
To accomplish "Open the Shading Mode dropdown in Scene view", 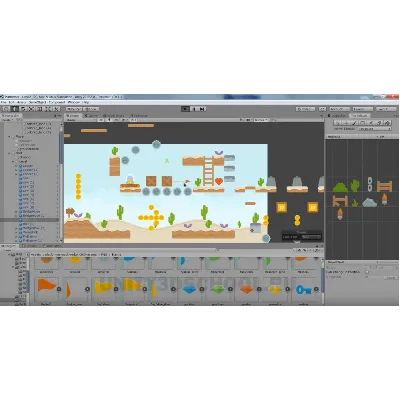I will click(81, 120).
